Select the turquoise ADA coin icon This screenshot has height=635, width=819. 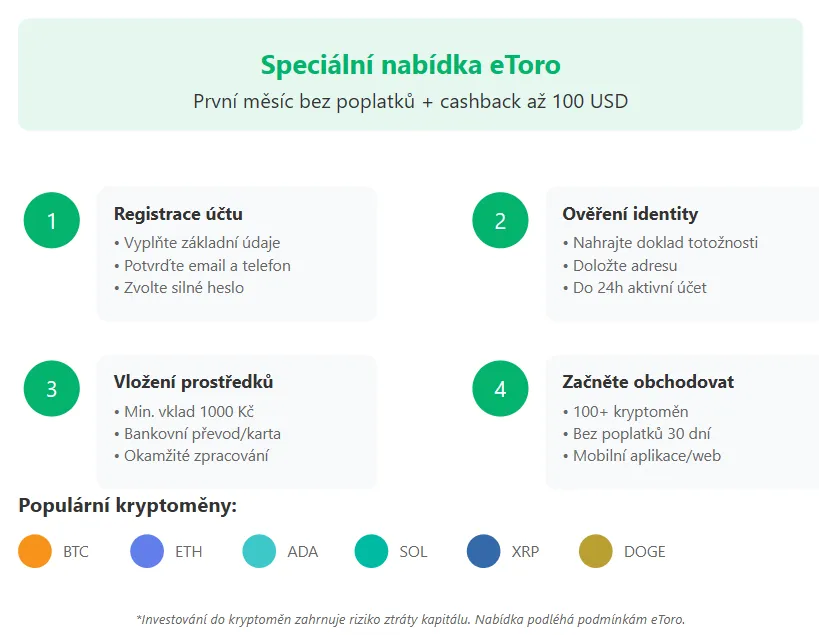click(x=259, y=551)
